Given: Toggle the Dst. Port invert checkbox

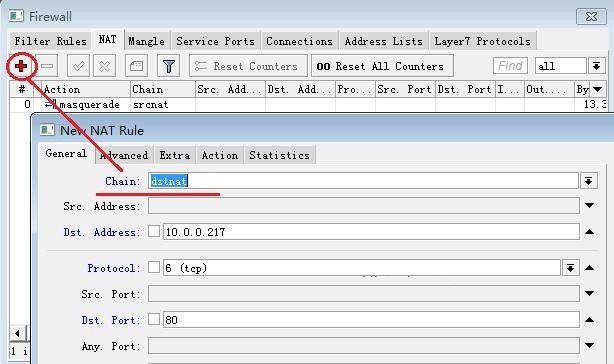Looking at the screenshot, I should (154, 319).
